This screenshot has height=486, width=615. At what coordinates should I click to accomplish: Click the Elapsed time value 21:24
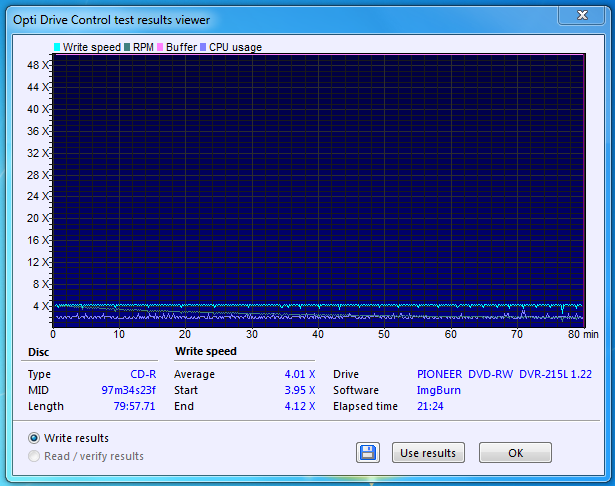[430, 406]
